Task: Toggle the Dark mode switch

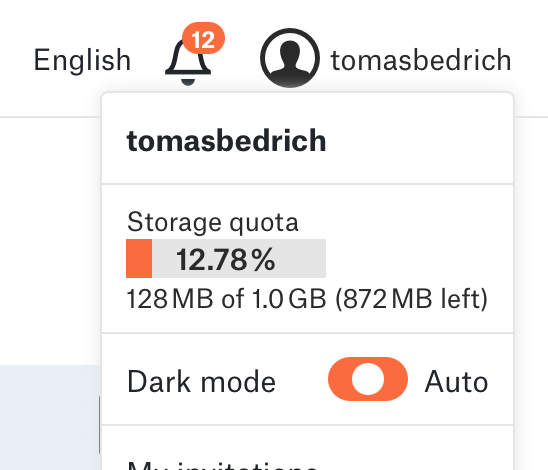Action: click(x=368, y=379)
